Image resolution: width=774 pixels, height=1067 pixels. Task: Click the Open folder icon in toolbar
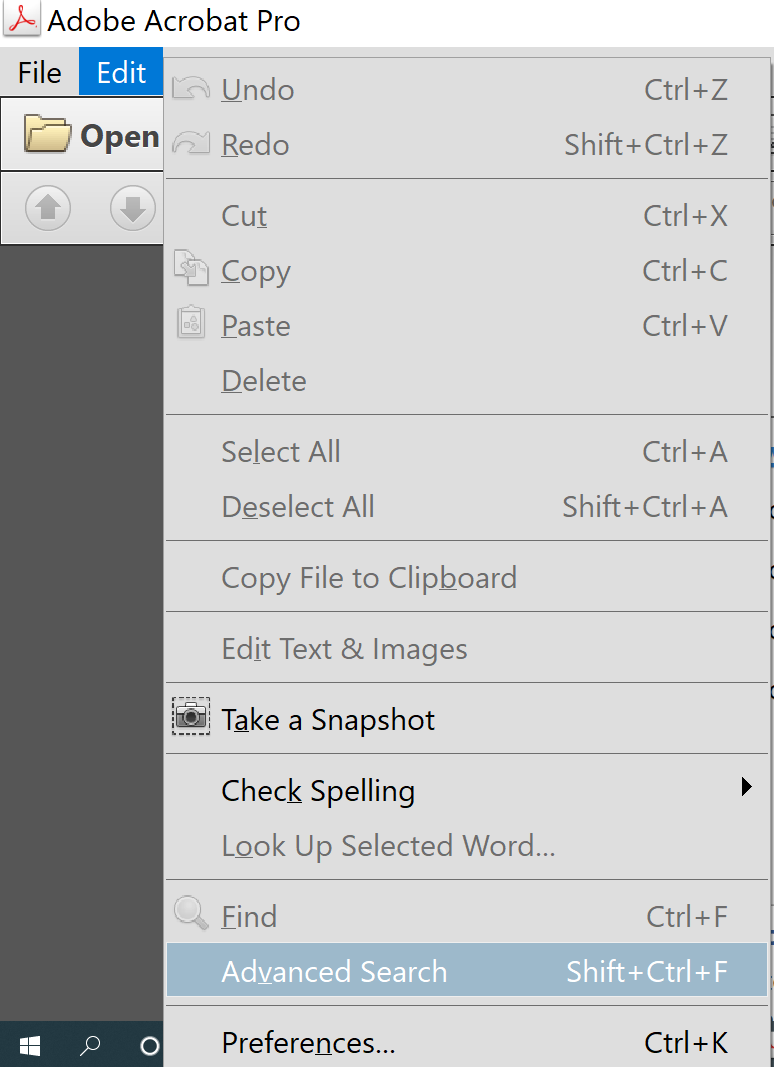coord(47,134)
